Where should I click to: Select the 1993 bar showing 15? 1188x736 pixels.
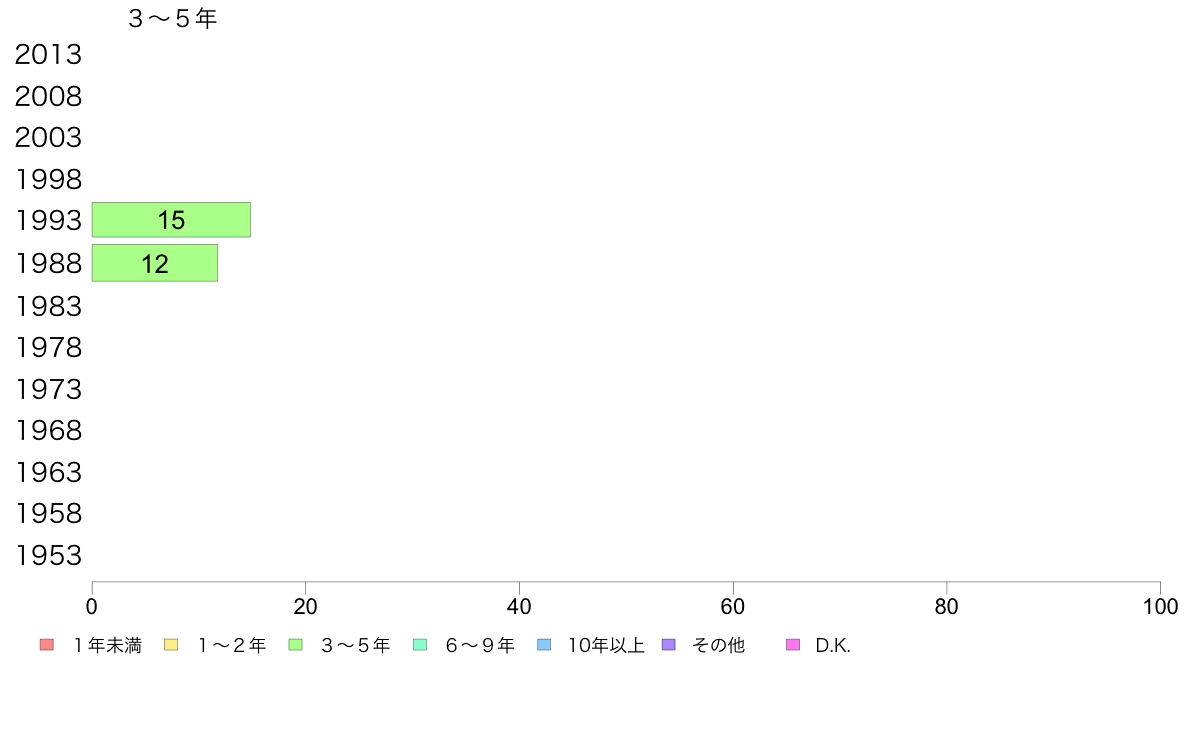[x=171, y=220]
